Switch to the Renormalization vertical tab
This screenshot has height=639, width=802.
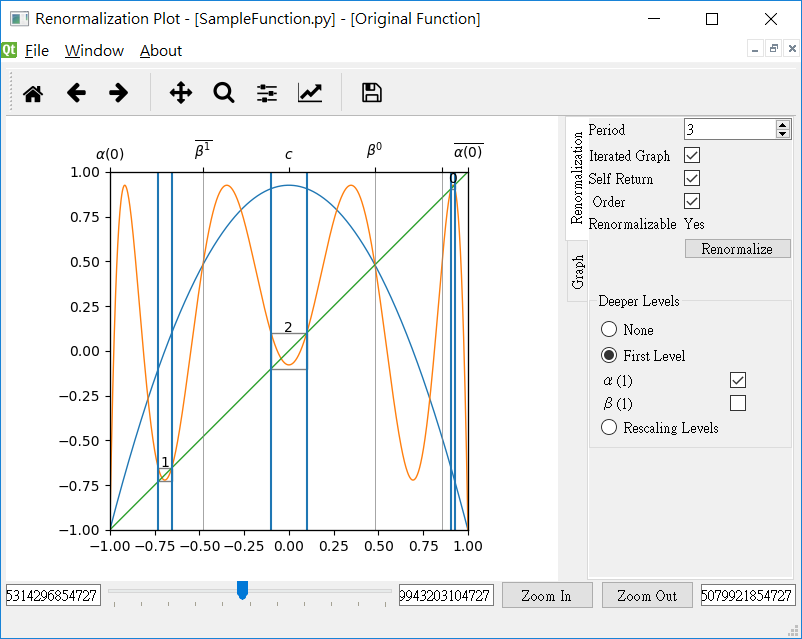pos(577,179)
